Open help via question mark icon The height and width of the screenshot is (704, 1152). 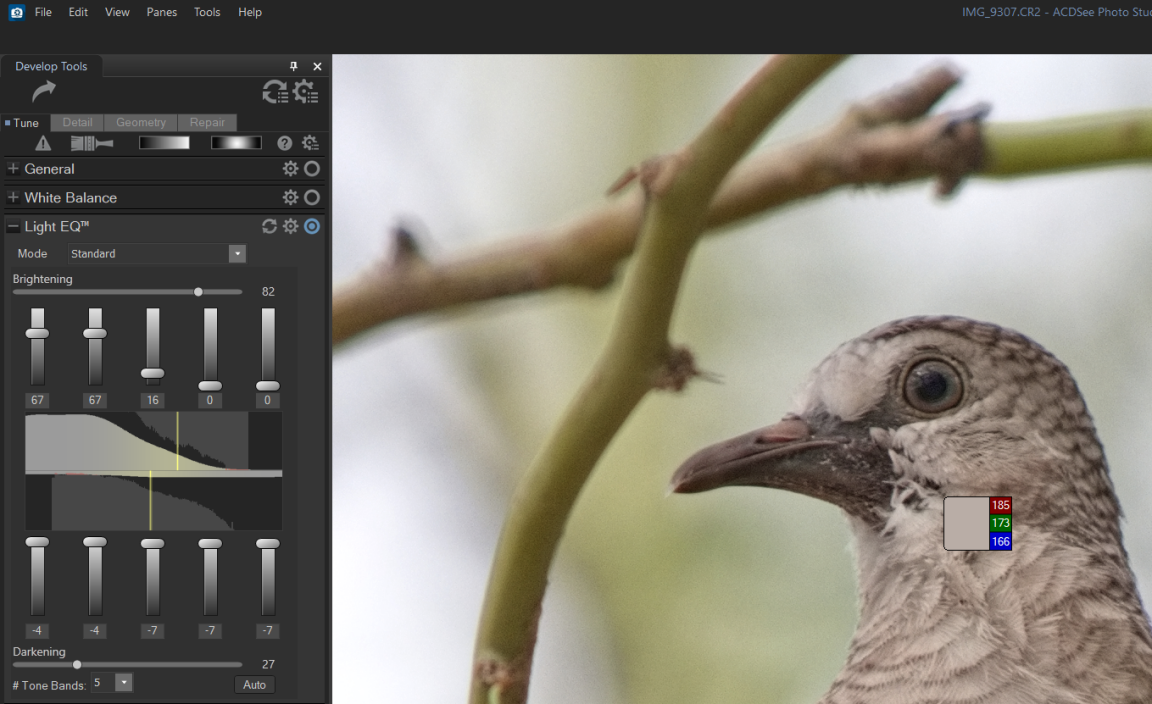[285, 144]
